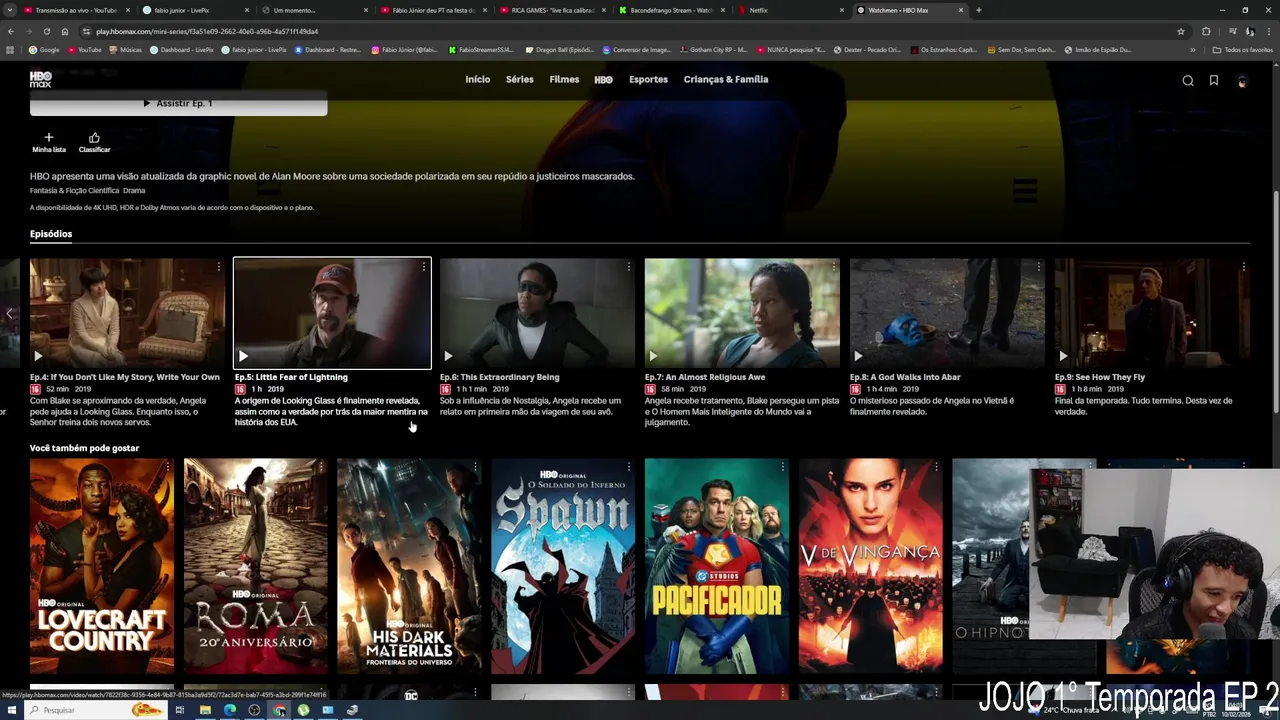The width and height of the screenshot is (1280, 720).
Task: Open uTorrent icon in taskbar
Action: click(303, 710)
